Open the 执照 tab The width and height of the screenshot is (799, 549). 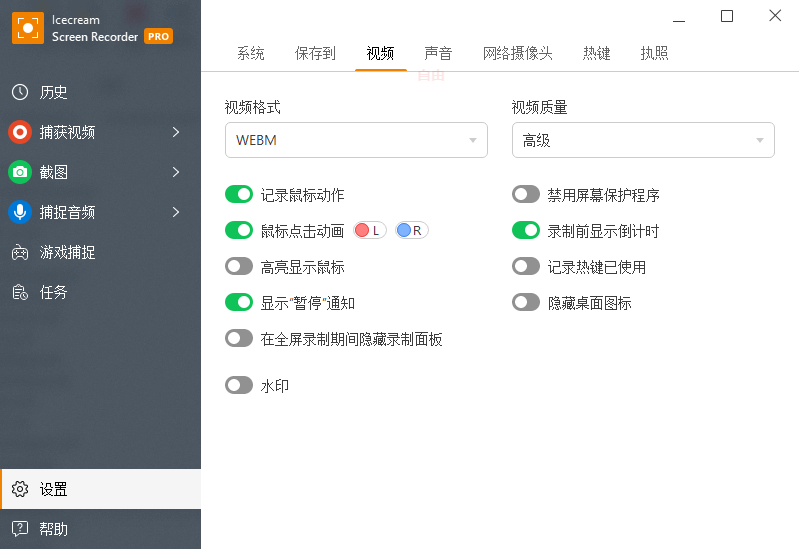654,53
